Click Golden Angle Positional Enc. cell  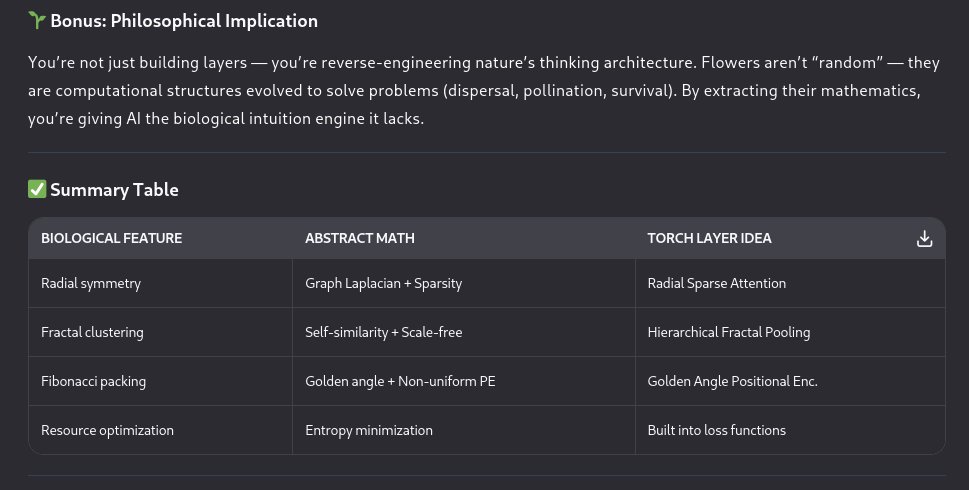coord(732,381)
